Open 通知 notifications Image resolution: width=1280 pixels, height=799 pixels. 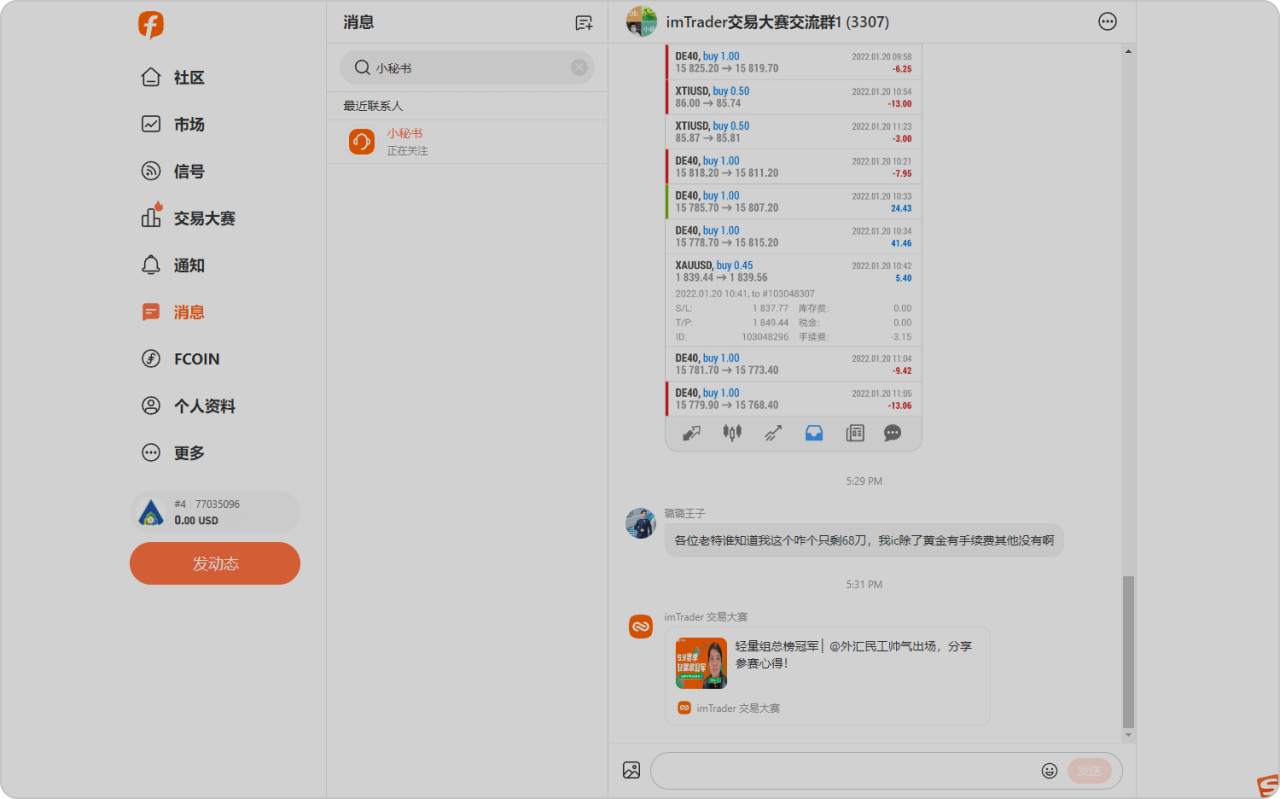click(x=173, y=265)
